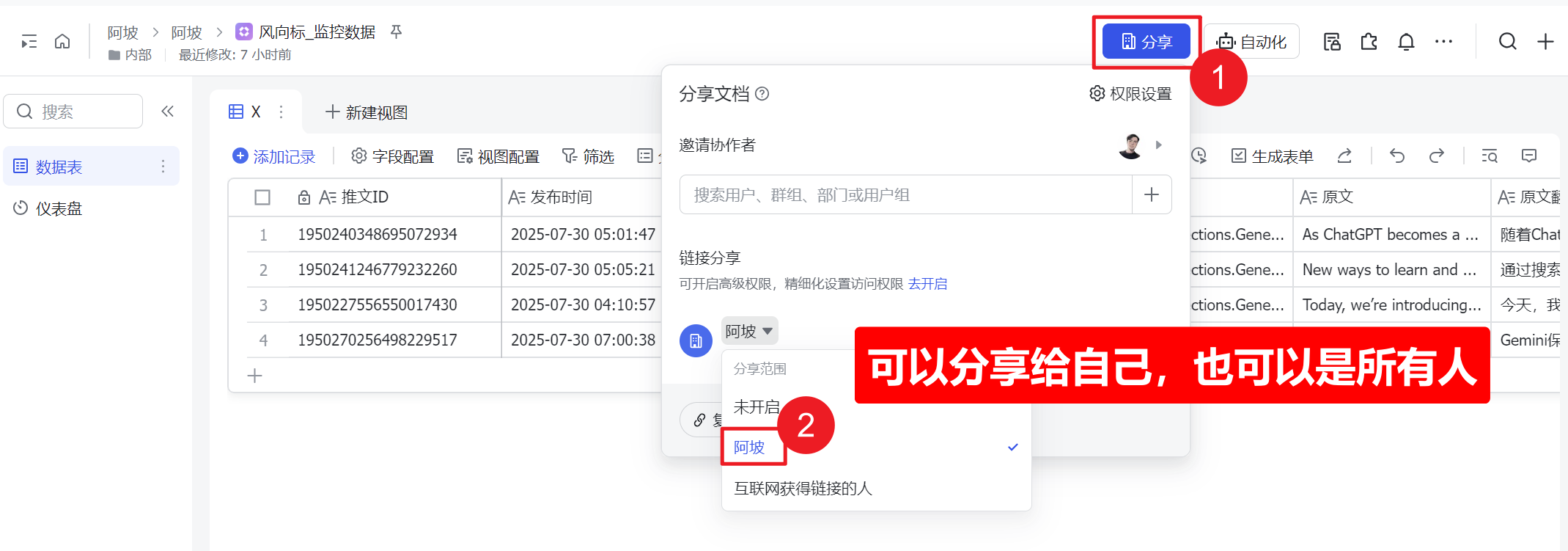Click the blue 分享 button
Screen dimensions: 1568x551
pos(1146,42)
